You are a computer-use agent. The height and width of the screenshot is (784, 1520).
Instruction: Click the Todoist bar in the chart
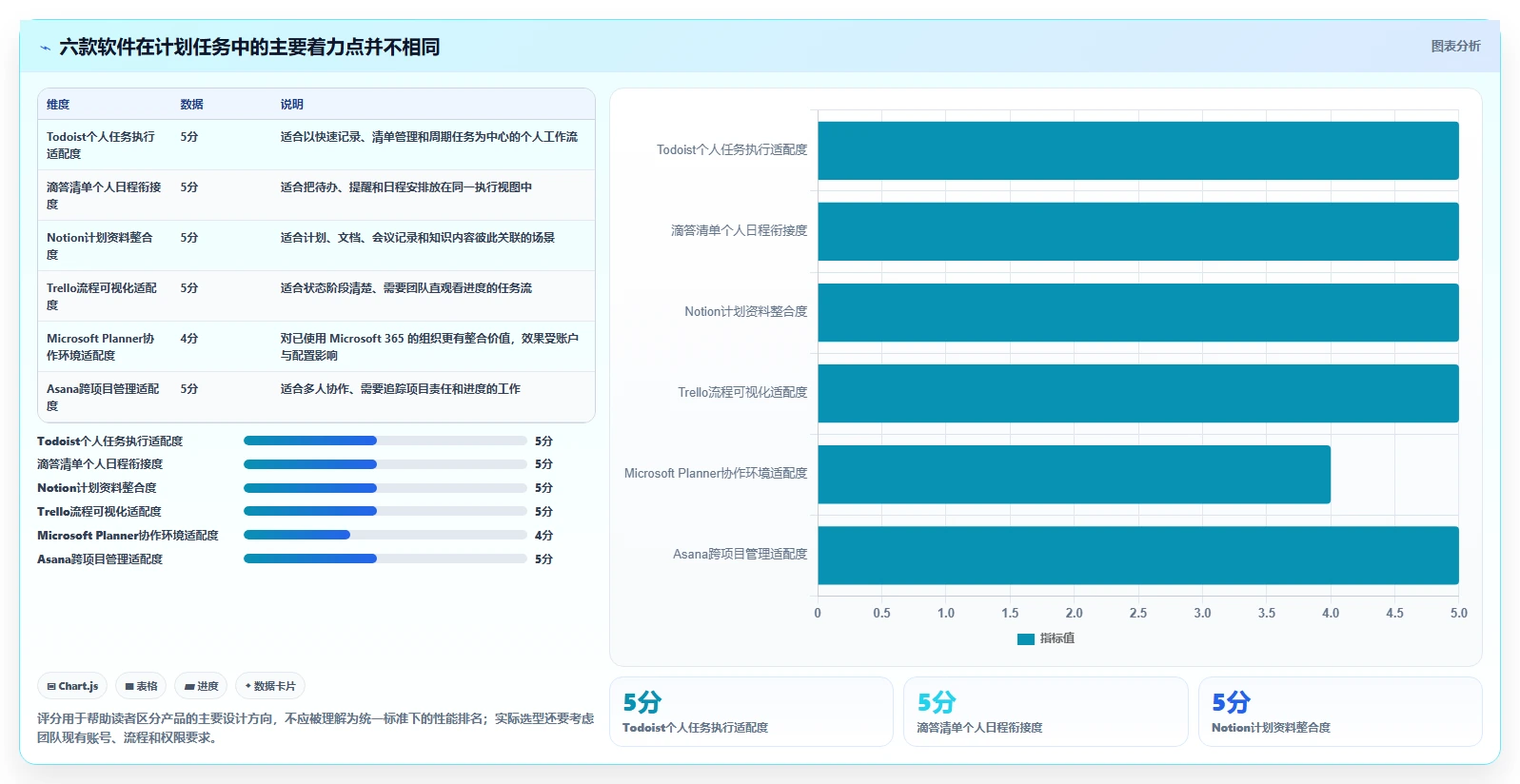pos(1138,150)
